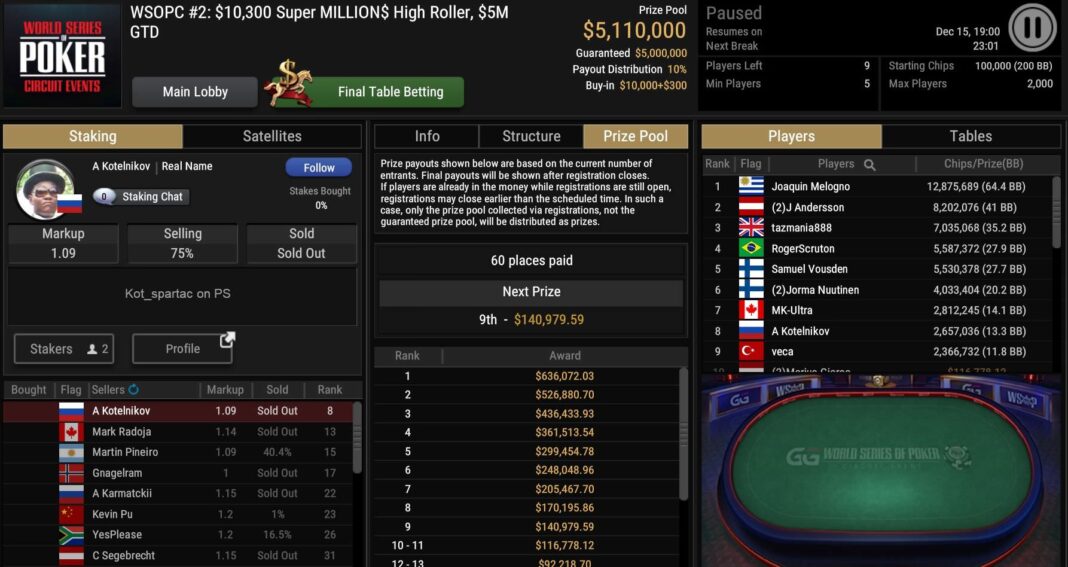The height and width of the screenshot is (567, 1068).
Task: Follow A Kotelnikov
Action: (319, 168)
